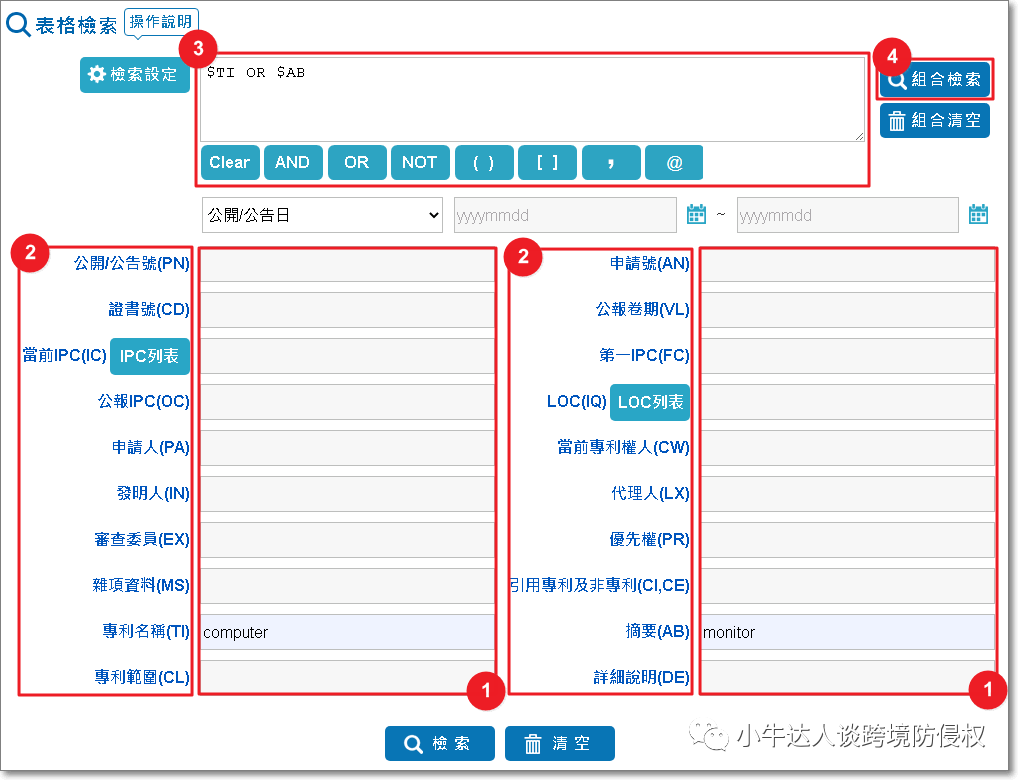Open the LOC列表 list
Screen dimensions: 1018x780
[650, 402]
